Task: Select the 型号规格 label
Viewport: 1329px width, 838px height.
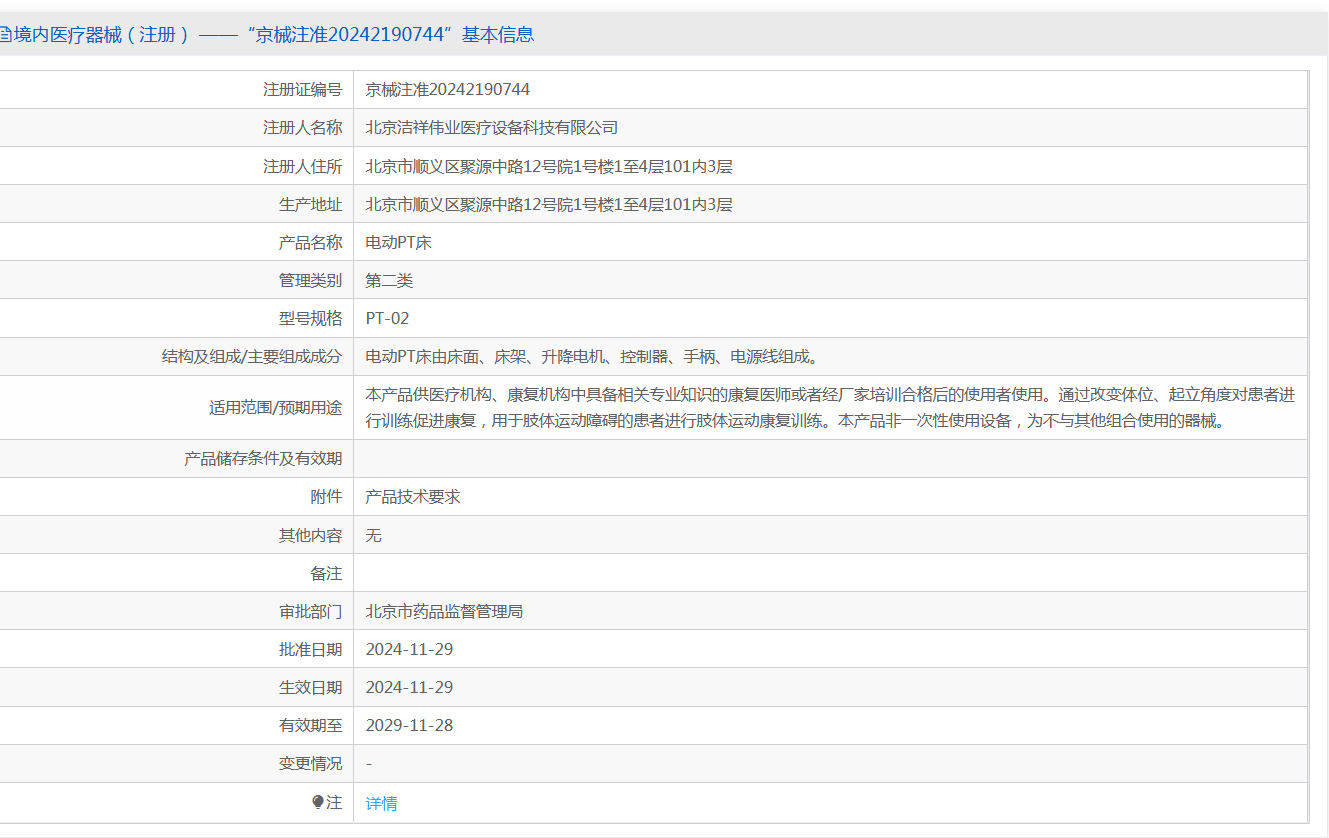Action: [310, 318]
